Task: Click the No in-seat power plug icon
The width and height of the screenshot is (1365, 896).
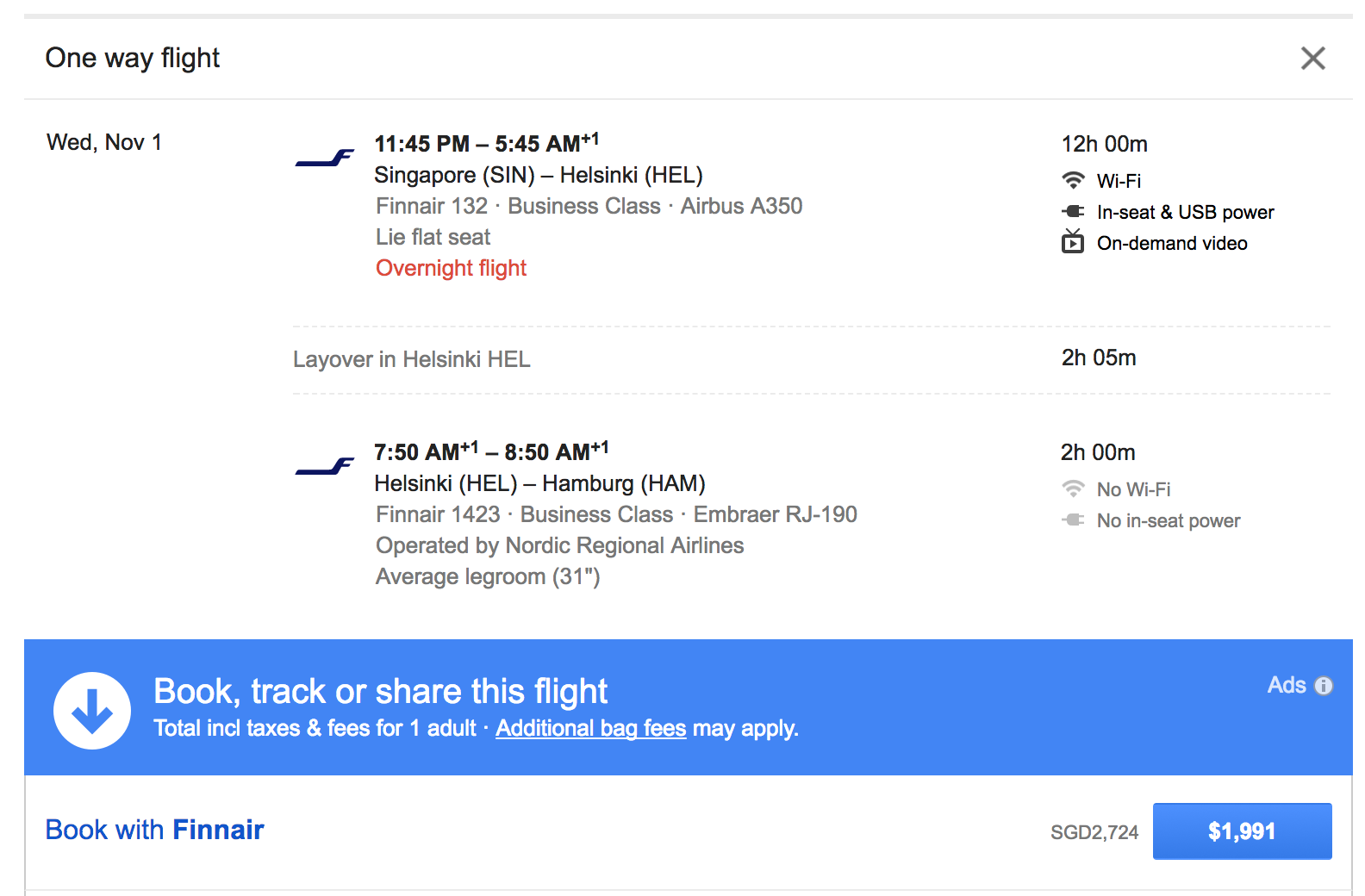Action: point(1073,520)
